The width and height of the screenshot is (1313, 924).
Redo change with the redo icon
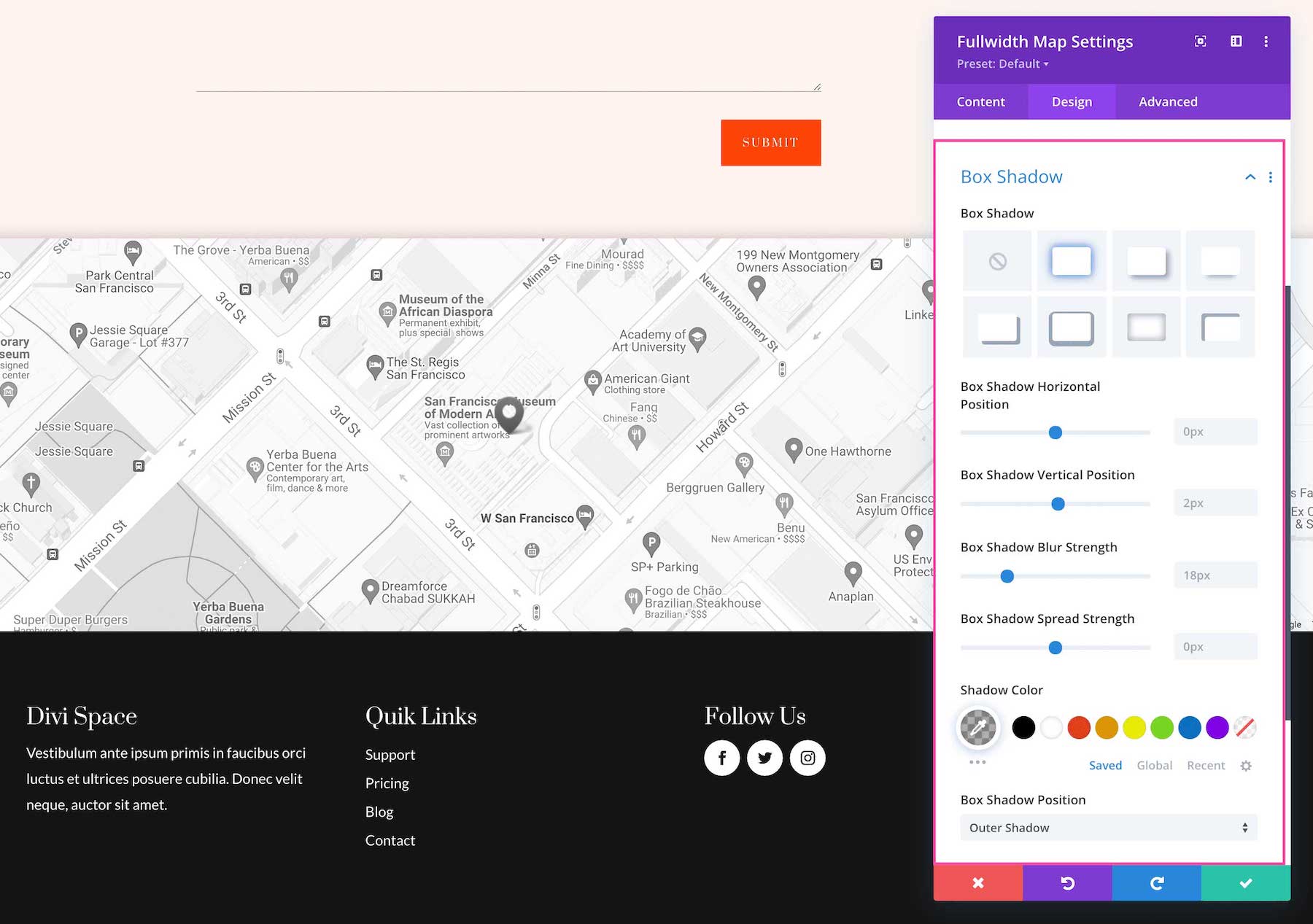(1155, 882)
